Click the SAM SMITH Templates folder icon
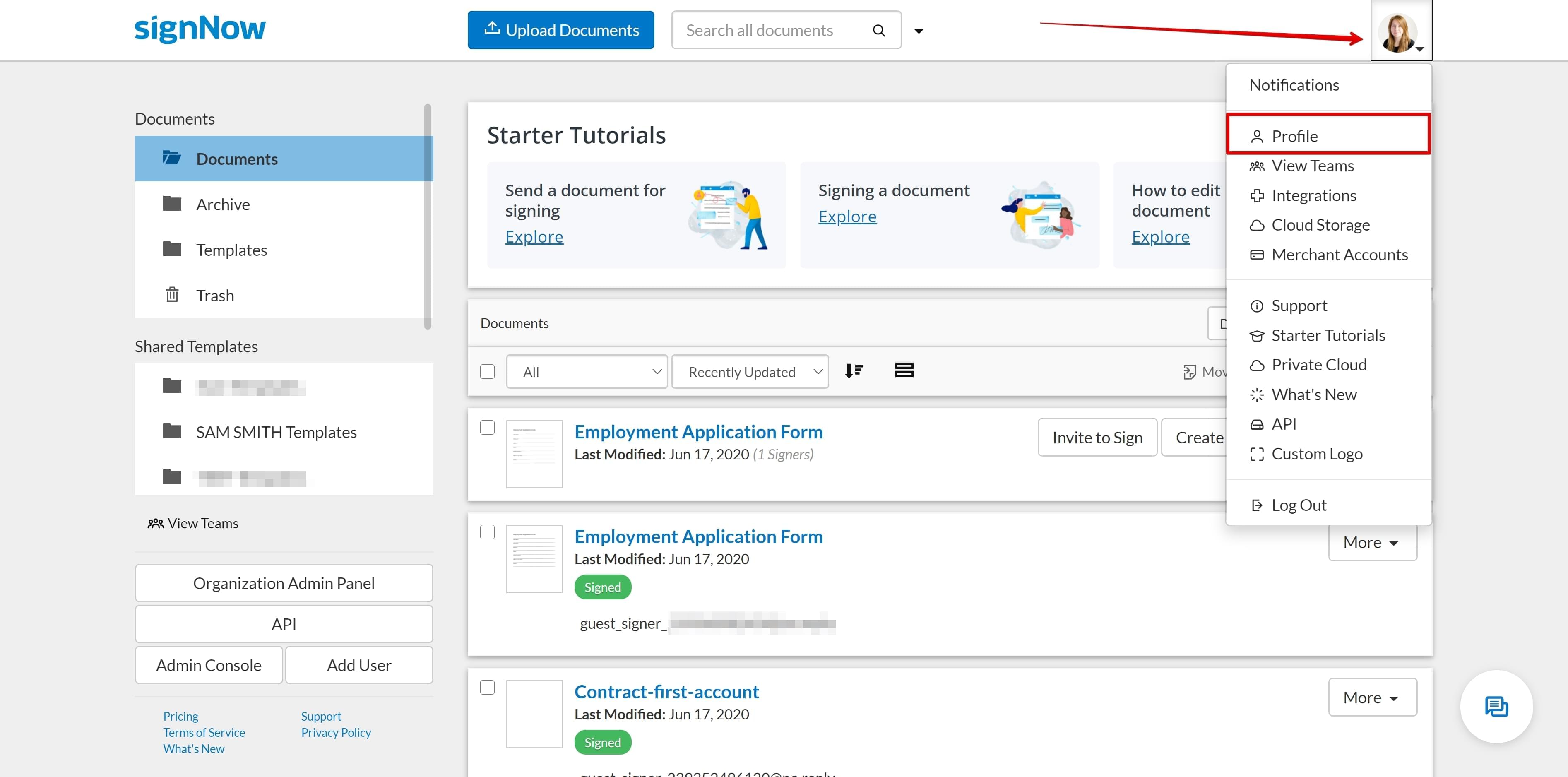The image size is (1568, 777). tap(172, 431)
